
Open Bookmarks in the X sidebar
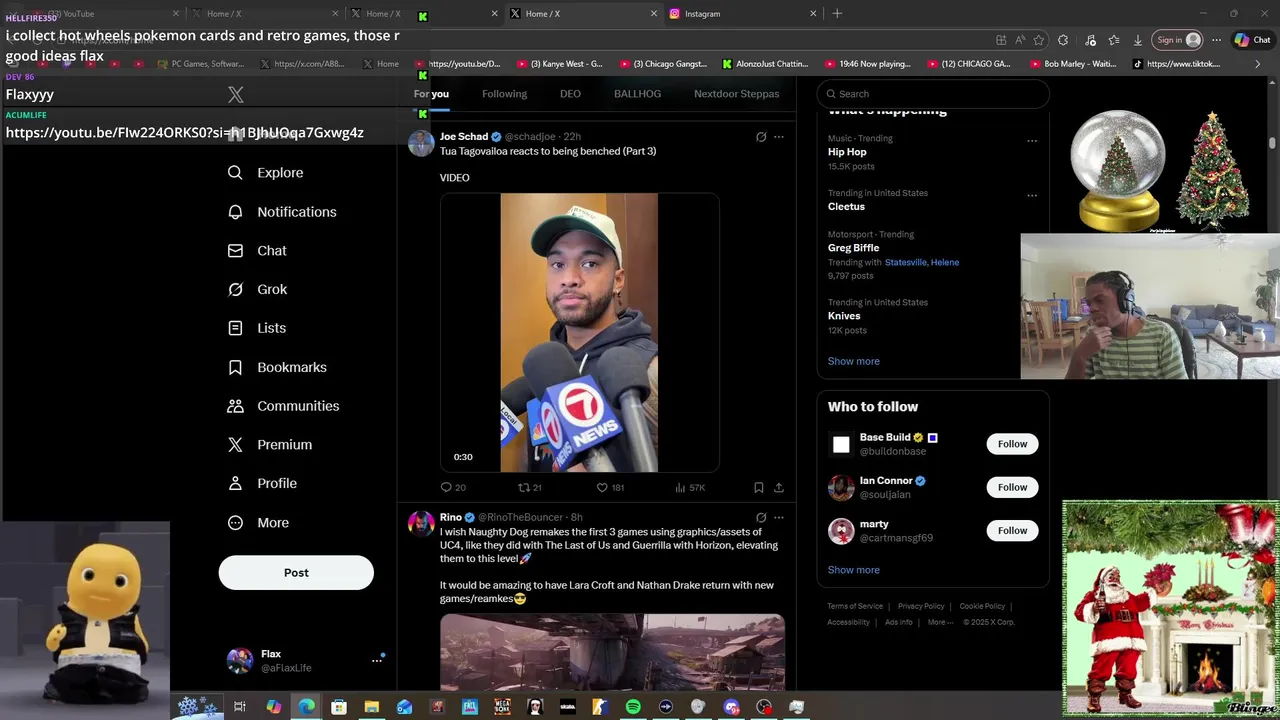point(277,367)
